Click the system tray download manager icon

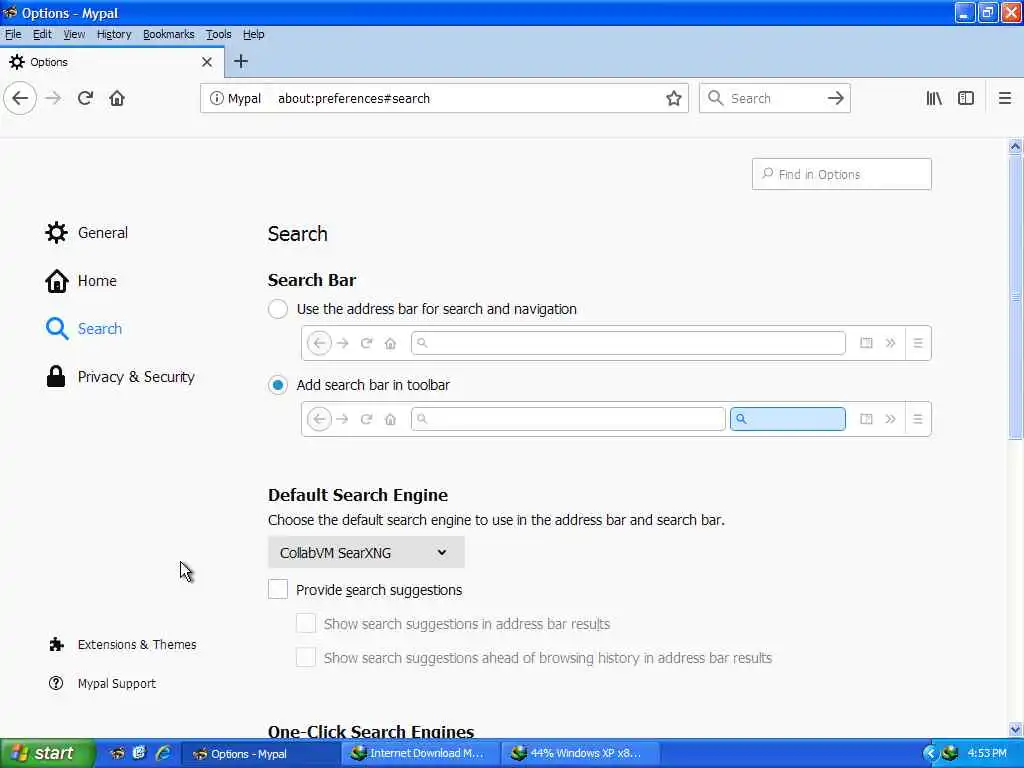click(x=951, y=754)
